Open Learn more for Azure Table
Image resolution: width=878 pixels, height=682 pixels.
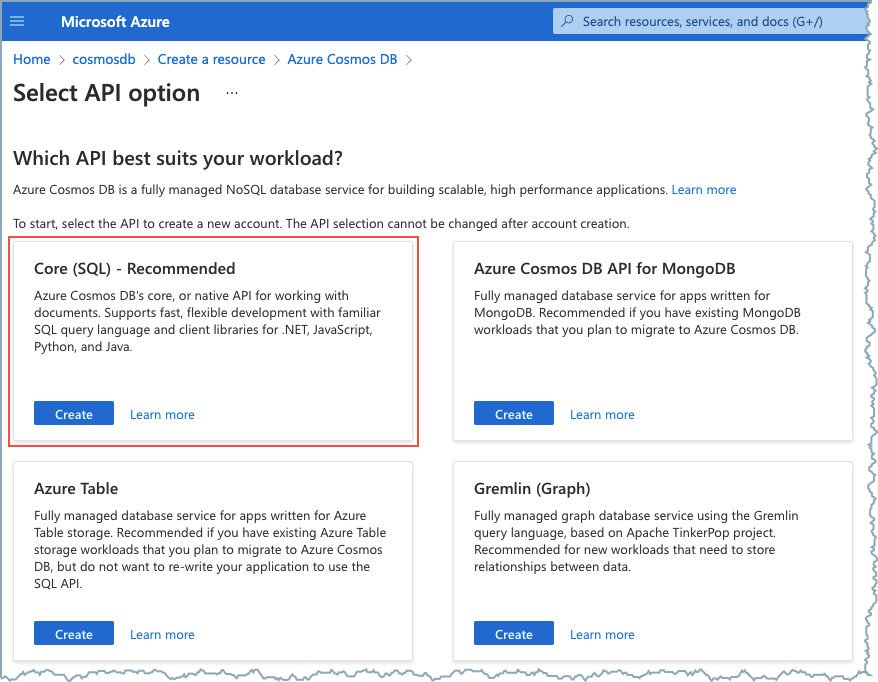point(162,634)
